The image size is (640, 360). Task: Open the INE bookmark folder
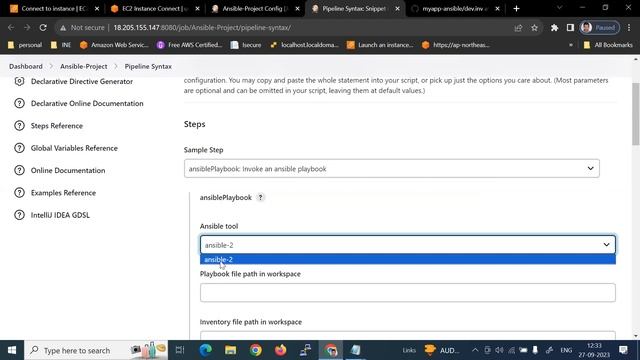click(60, 45)
